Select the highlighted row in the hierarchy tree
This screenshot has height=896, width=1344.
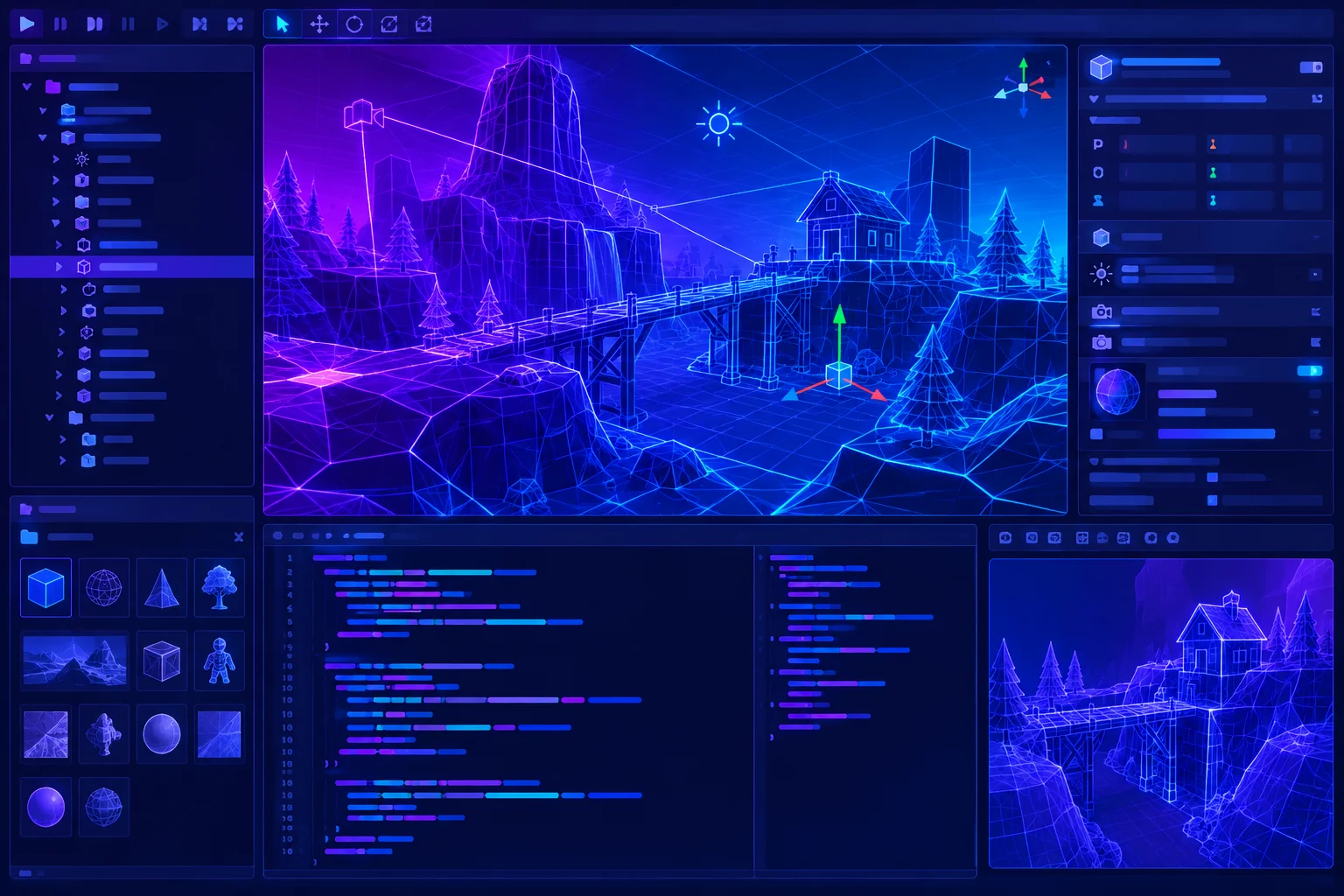131,266
